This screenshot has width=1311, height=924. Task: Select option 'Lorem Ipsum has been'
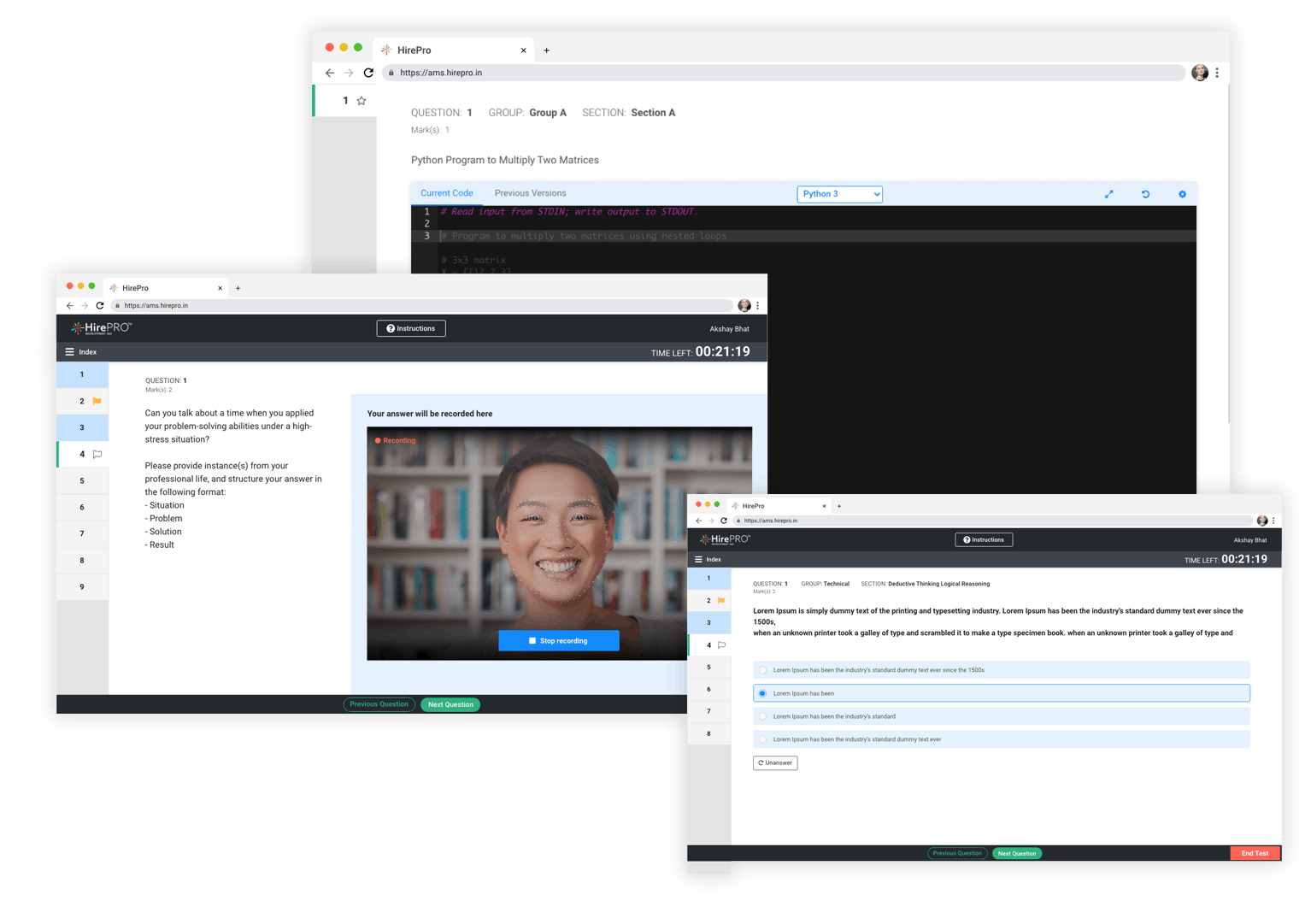[x=1002, y=693]
